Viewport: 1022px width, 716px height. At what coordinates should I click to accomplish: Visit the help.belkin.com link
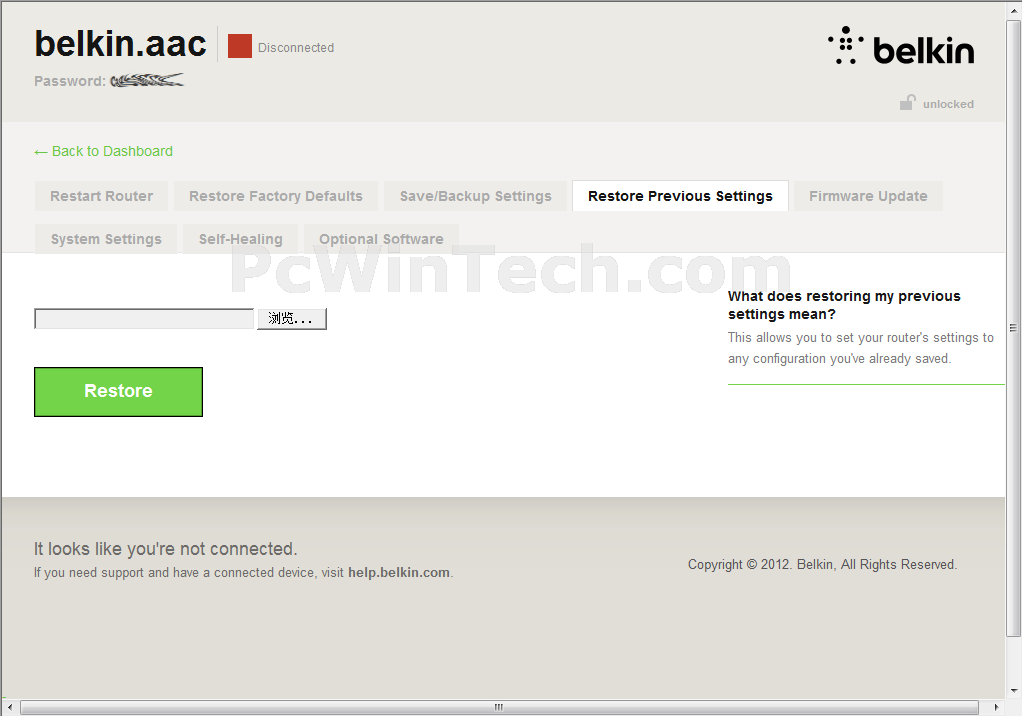(x=399, y=573)
